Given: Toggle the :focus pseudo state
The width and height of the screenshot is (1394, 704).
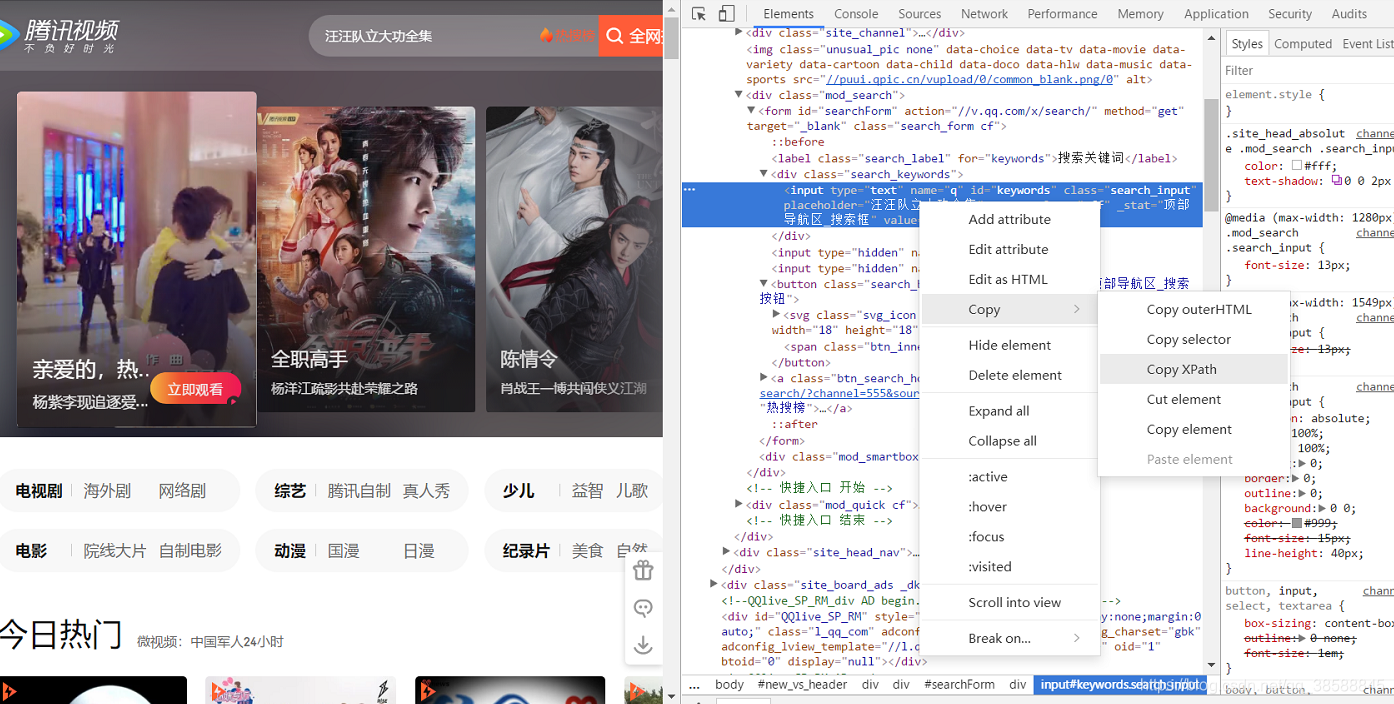Looking at the screenshot, I should [x=1009, y=537].
